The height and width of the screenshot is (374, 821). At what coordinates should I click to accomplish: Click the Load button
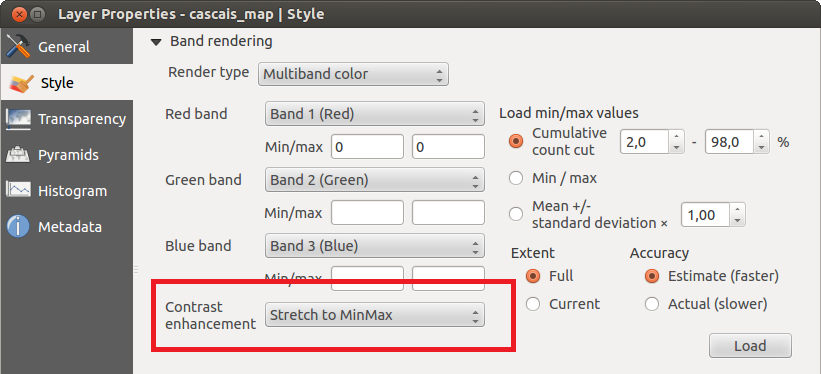(750, 346)
